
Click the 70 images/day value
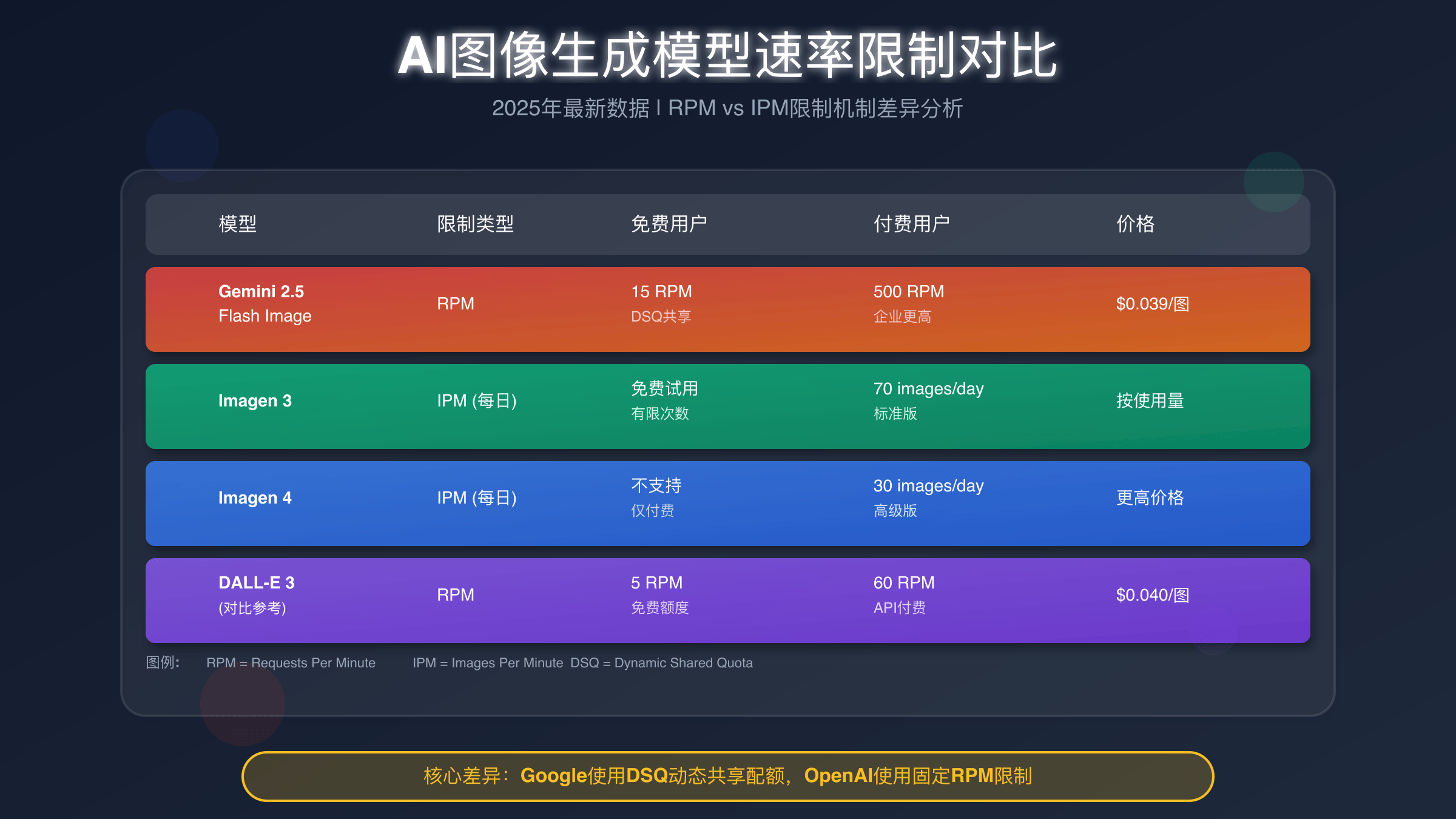(929, 389)
